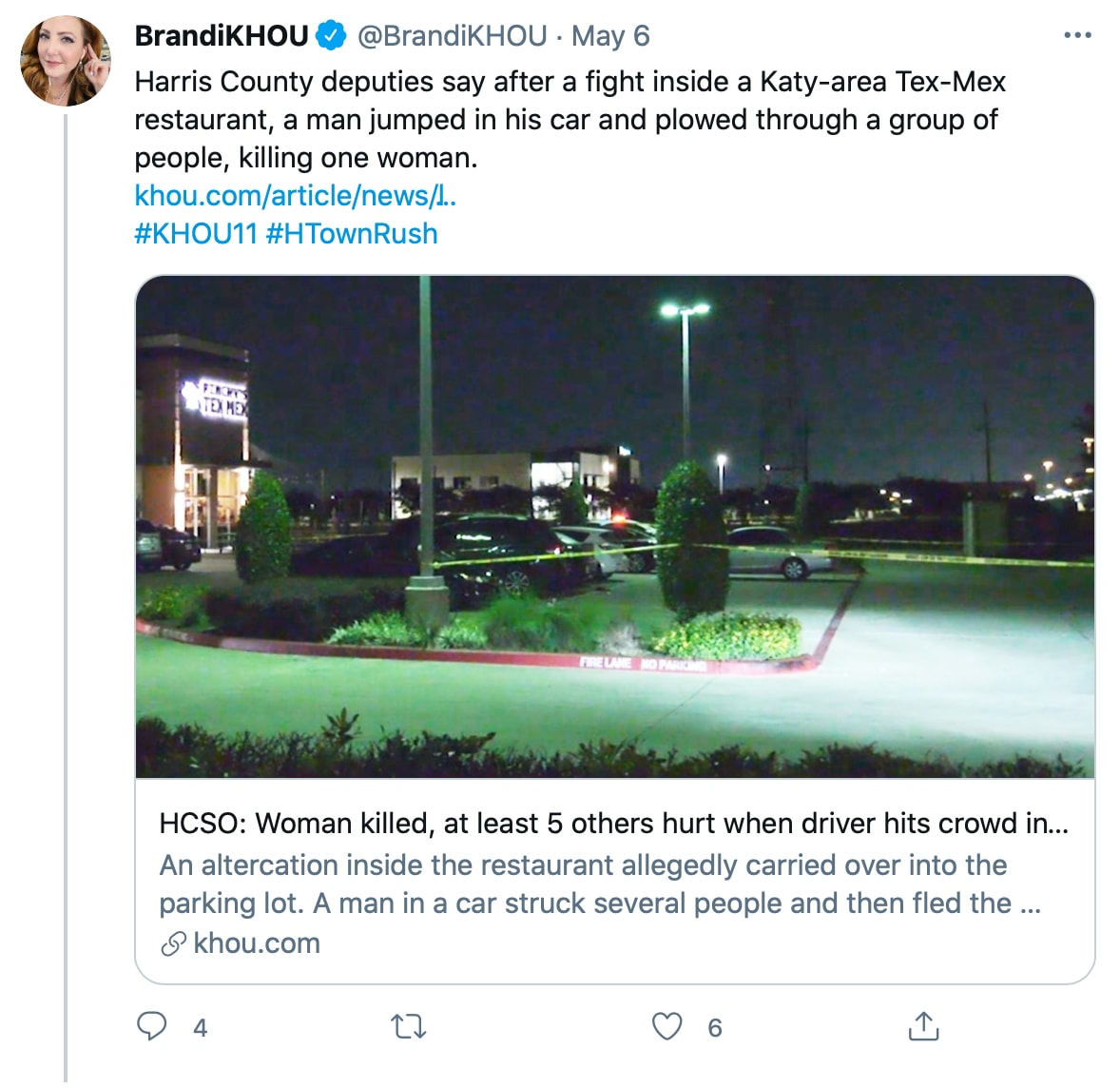Open the khou.com domain in card footer
The height and width of the screenshot is (1088, 1120).
pos(257,943)
